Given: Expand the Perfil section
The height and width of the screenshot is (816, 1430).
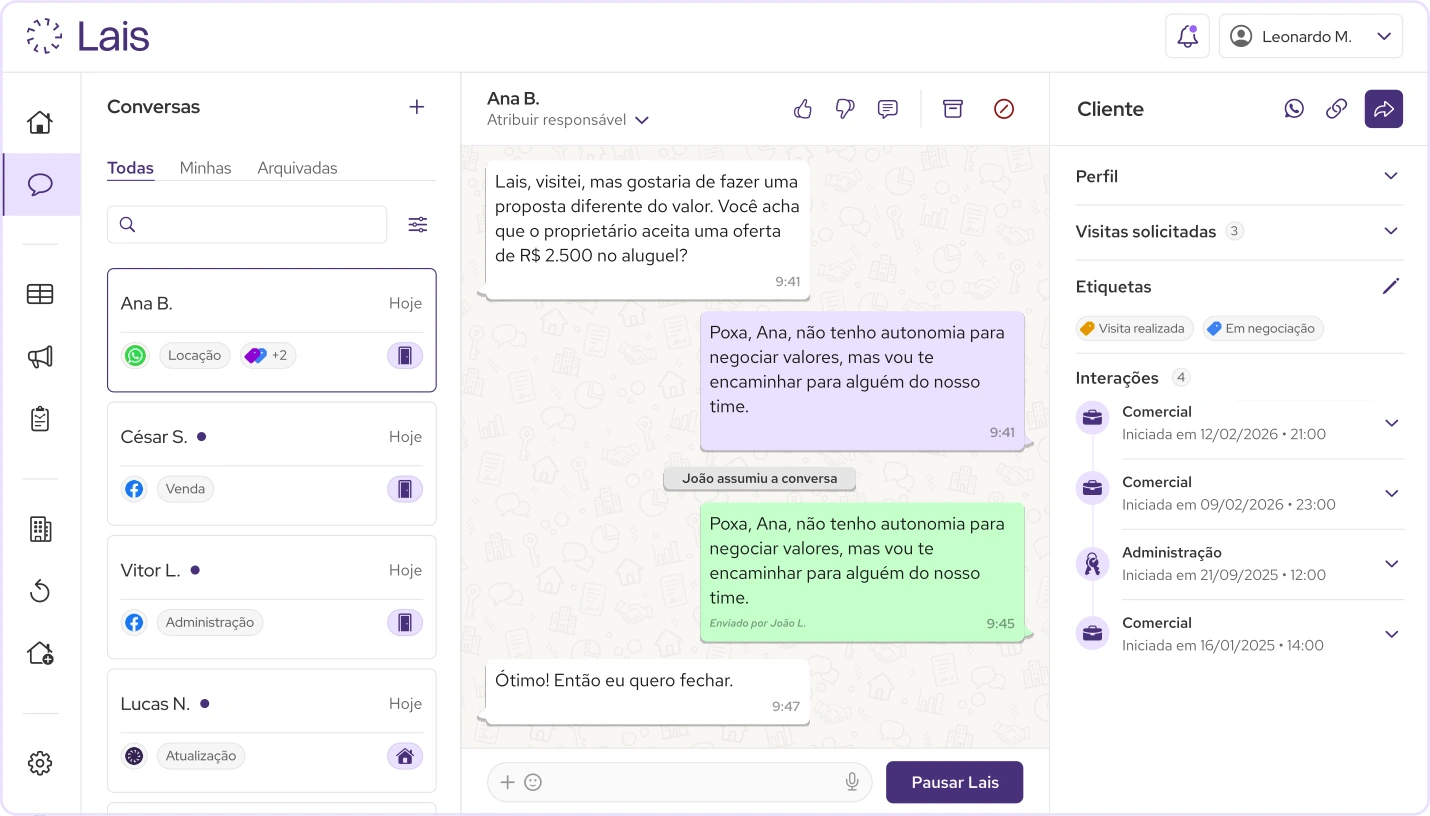Looking at the screenshot, I should pos(1239,177).
